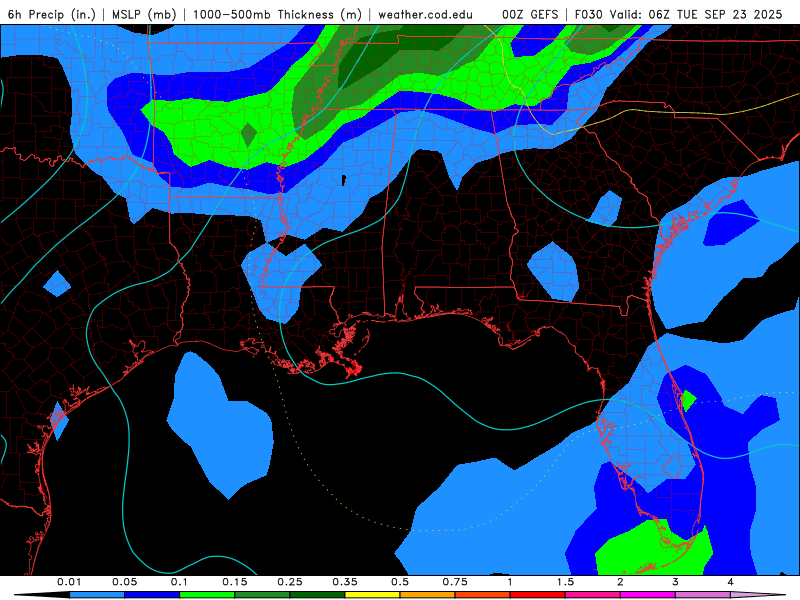
Task: Click the "0.05" legend value
Action: click(x=124, y=582)
